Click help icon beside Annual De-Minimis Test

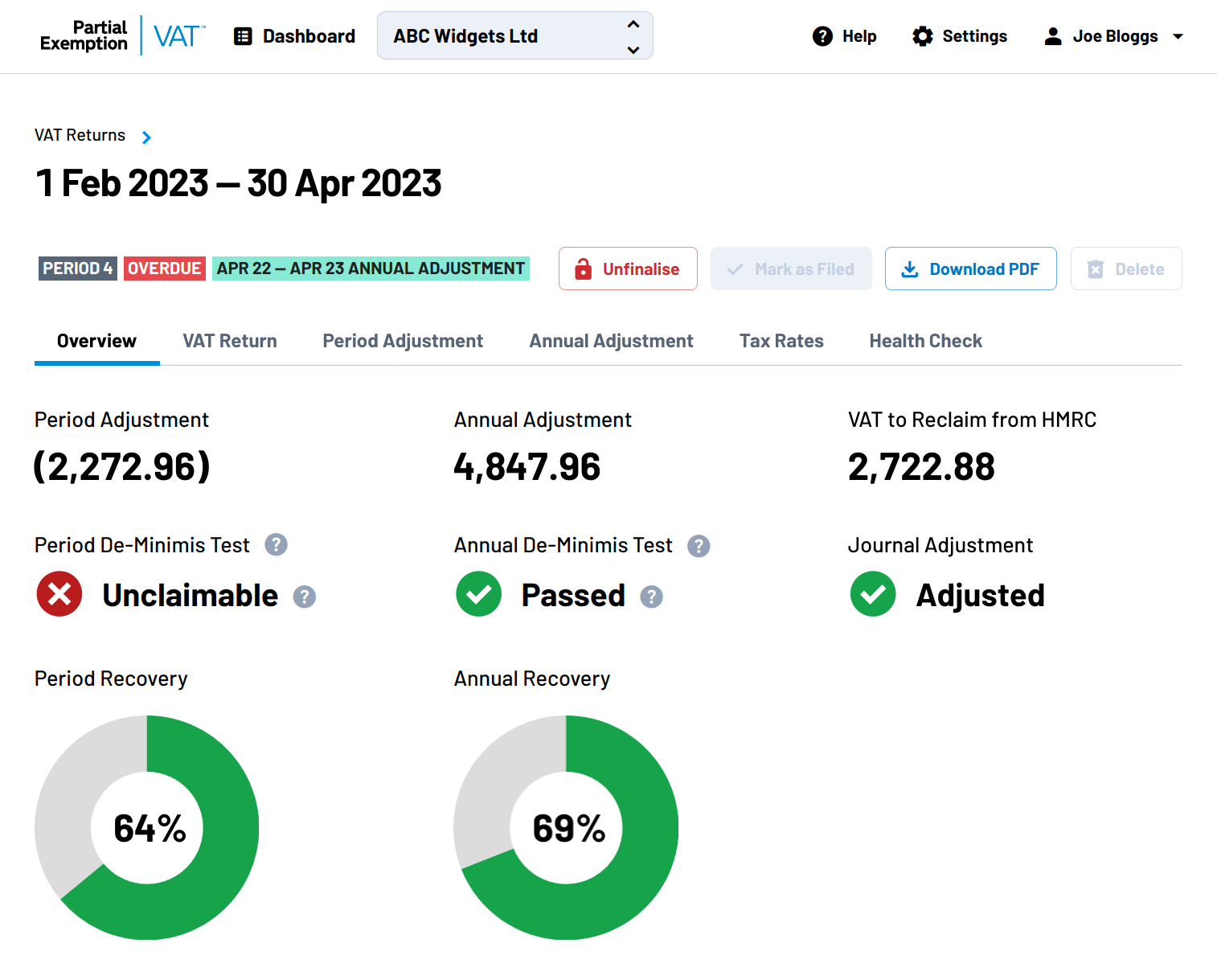(x=699, y=546)
